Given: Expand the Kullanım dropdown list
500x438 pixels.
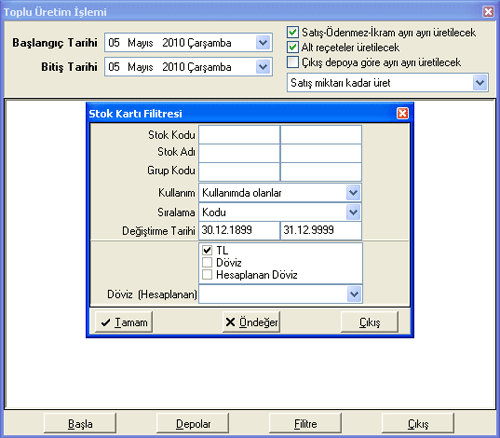Looking at the screenshot, I should 353,193.
